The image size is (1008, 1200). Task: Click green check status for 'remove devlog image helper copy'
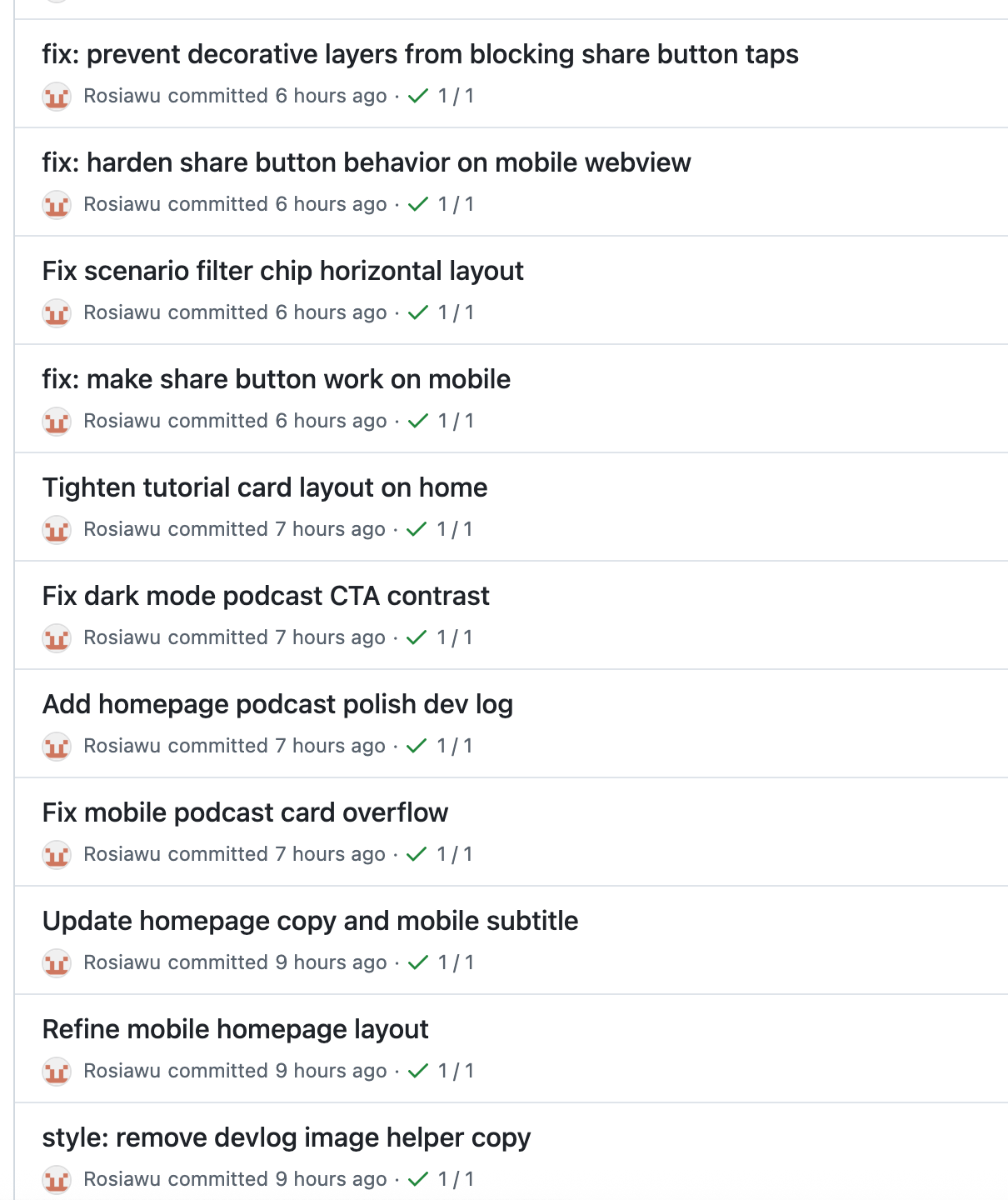[x=418, y=1179]
